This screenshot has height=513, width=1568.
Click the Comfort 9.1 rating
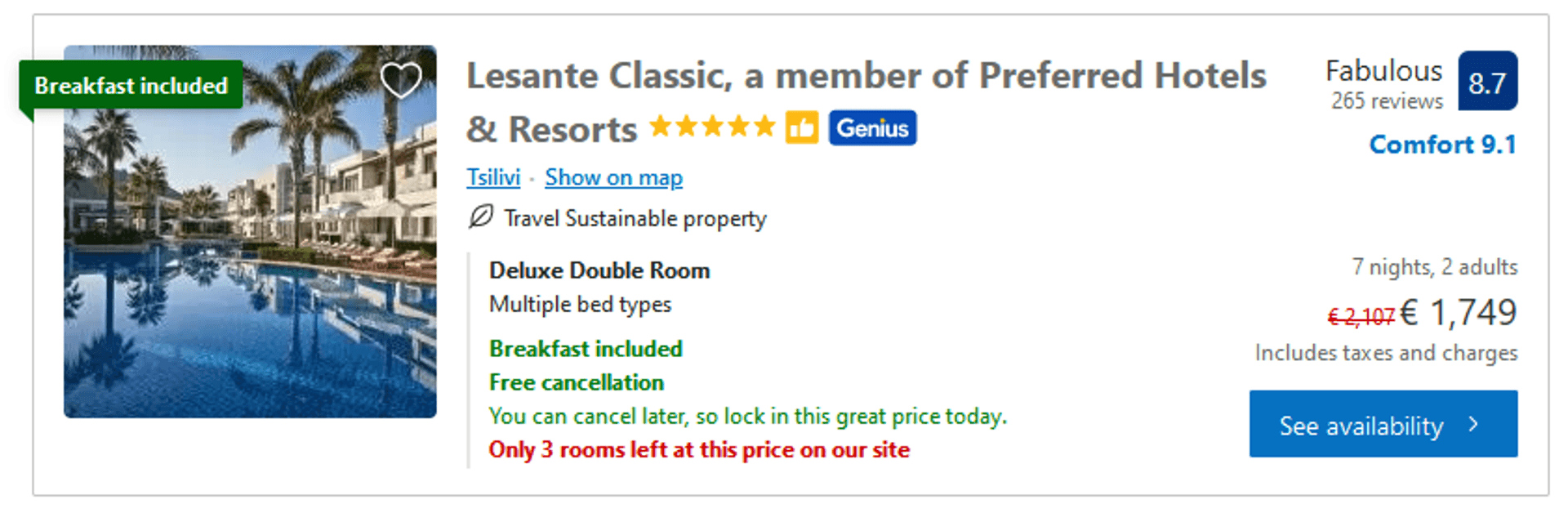1442,145
